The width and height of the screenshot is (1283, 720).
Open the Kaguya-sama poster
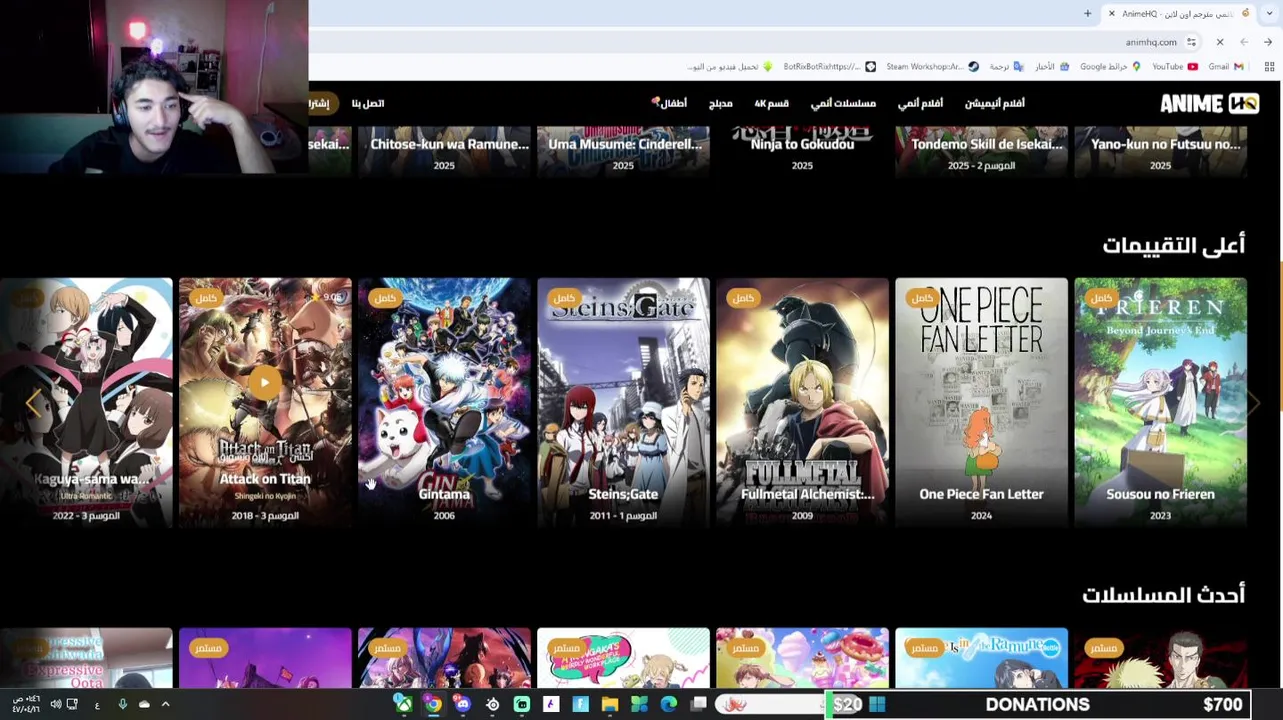coord(86,402)
